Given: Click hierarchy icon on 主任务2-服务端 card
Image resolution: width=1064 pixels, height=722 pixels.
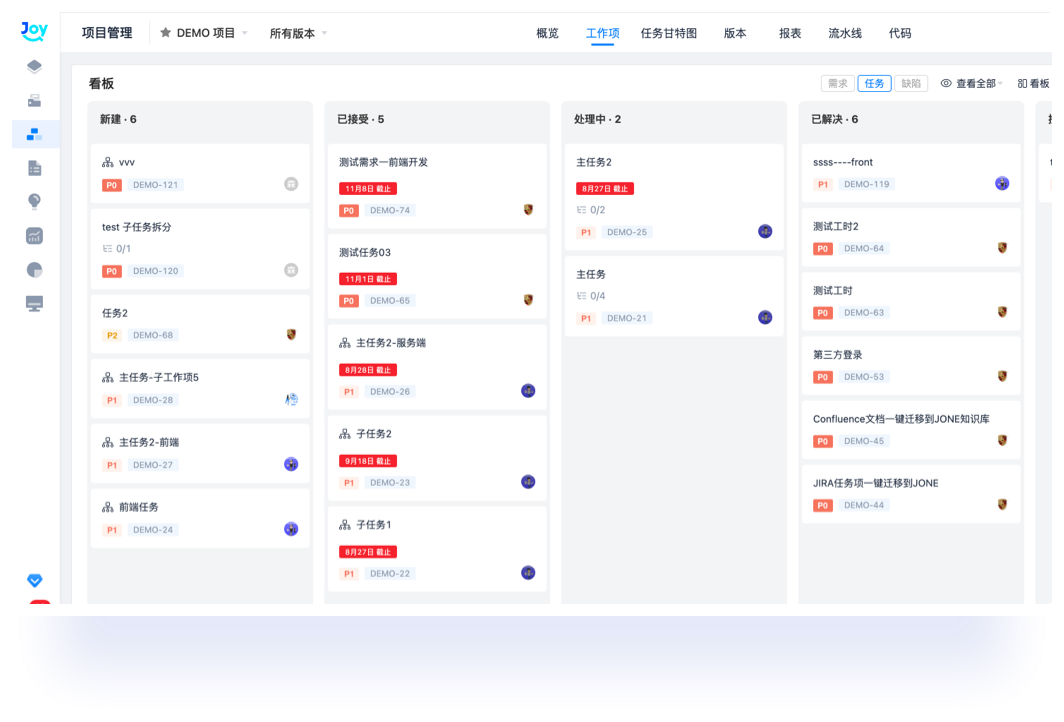Looking at the screenshot, I should pyautogui.click(x=345, y=343).
